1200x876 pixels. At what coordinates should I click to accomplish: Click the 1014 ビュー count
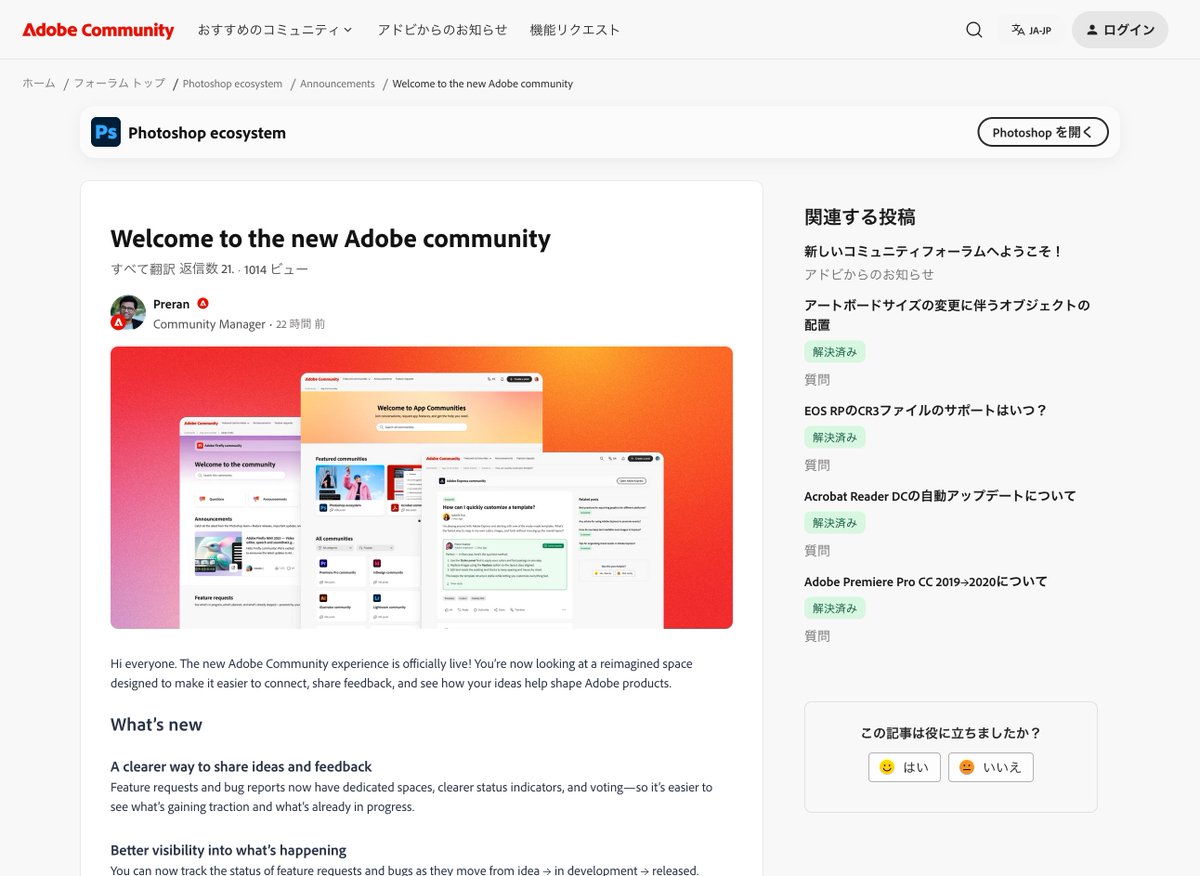click(276, 269)
